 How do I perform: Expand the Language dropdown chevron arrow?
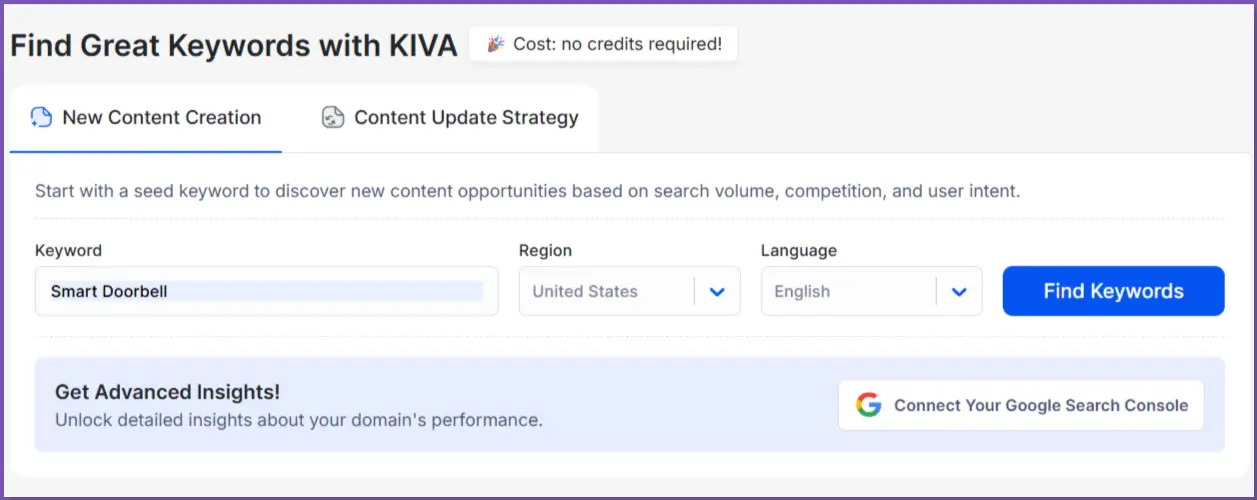959,292
